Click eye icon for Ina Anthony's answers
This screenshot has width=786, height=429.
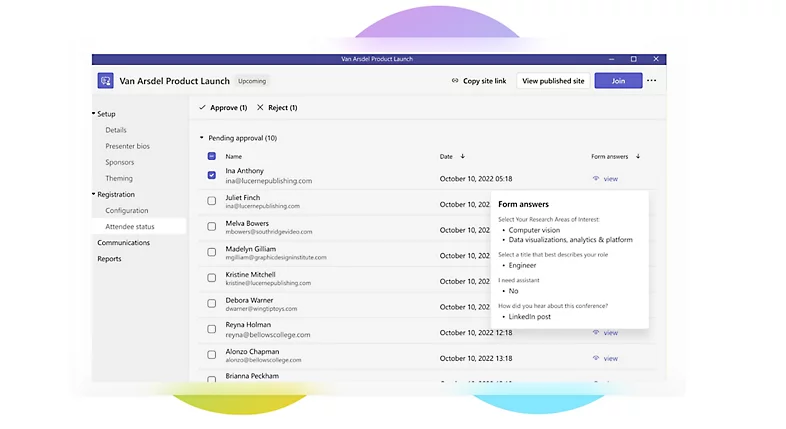[x=596, y=179]
